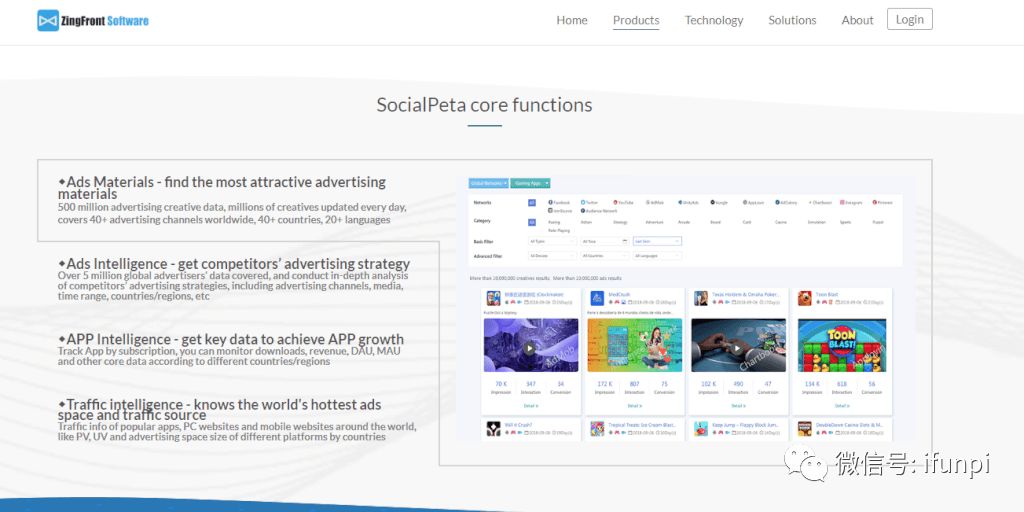Select the AdColony network filter
The height and width of the screenshot is (512, 1024).
[x=786, y=202]
